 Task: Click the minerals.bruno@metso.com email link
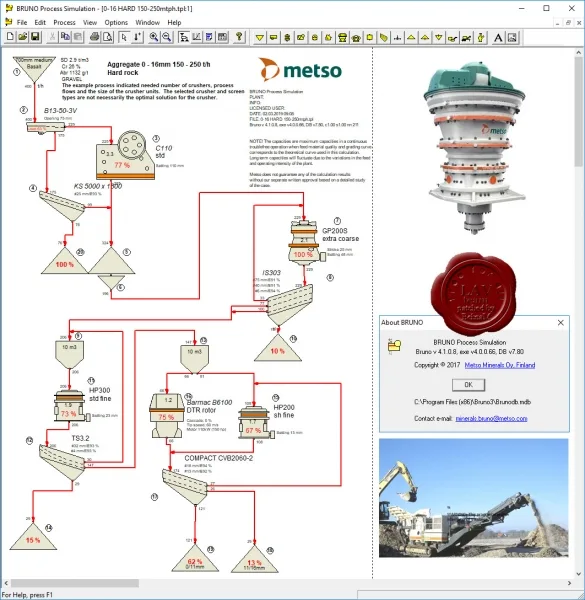[x=491, y=419]
